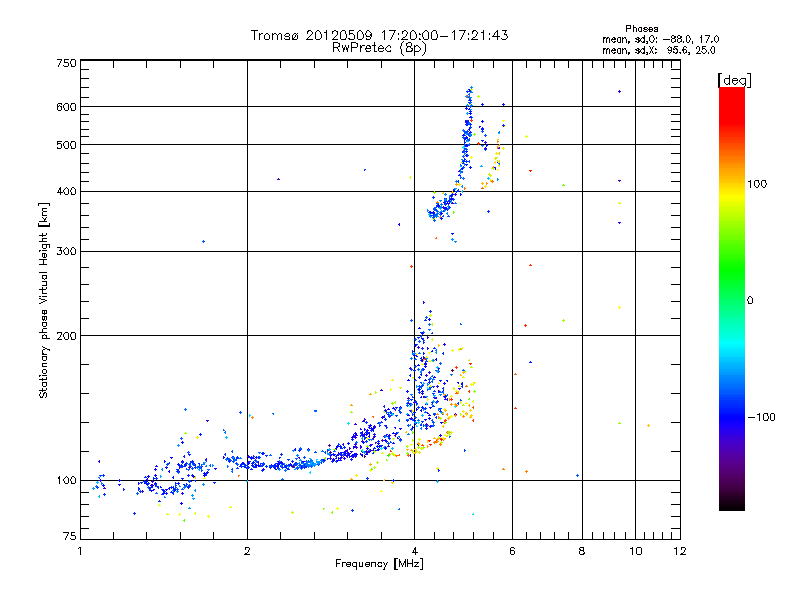Click the Phases legend heading
800x600 pixels.
[641, 29]
